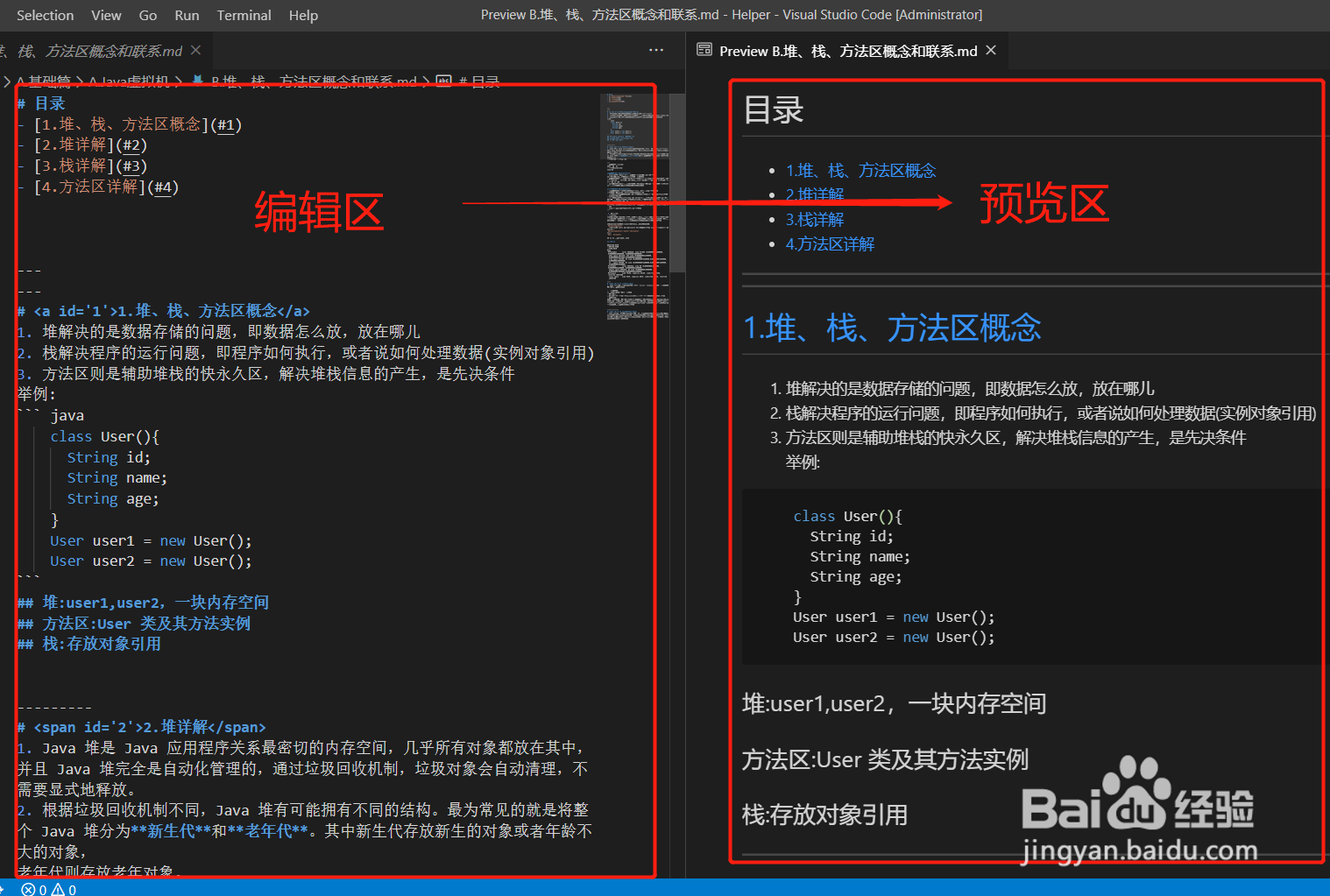
Task: Follow preview link 4.方法区详解
Action: click(830, 243)
